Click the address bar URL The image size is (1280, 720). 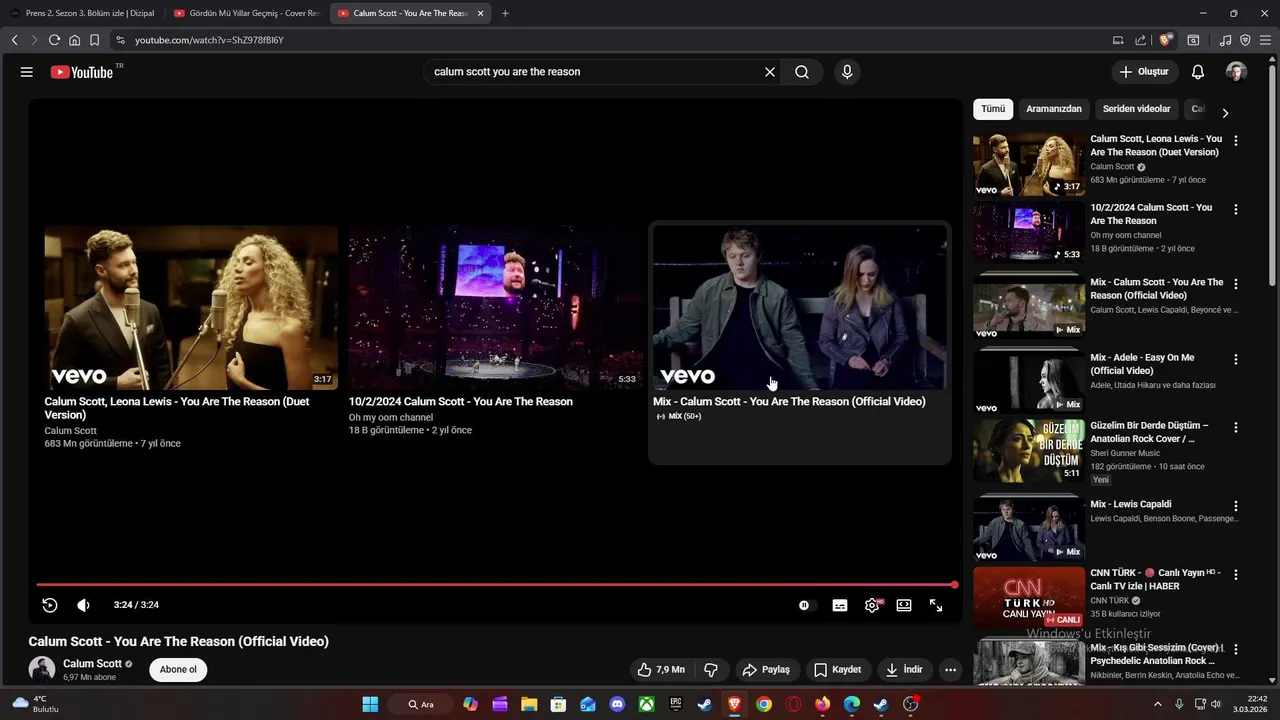(210, 40)
